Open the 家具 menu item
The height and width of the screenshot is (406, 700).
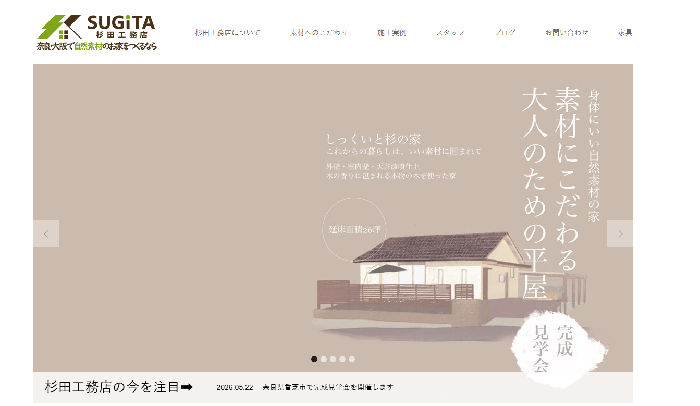625,33
